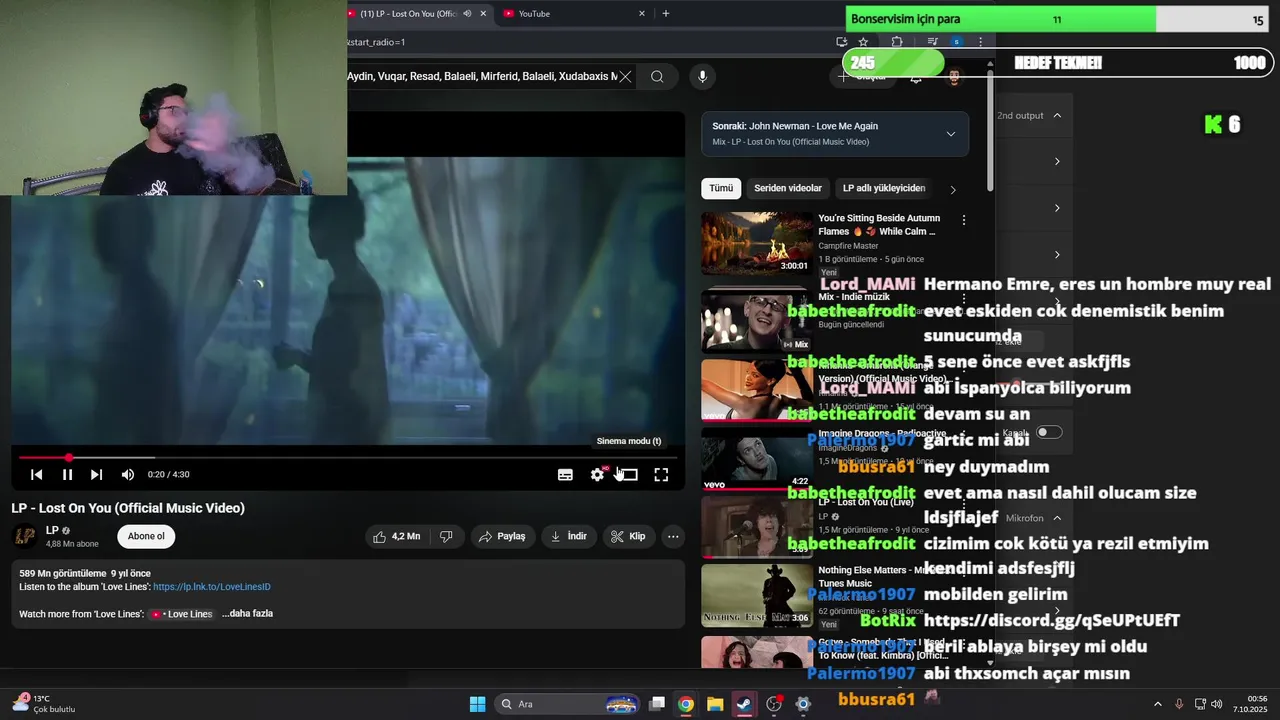Expand description with ...daha fazla
Screen dimensions: 1280x720
247,614
